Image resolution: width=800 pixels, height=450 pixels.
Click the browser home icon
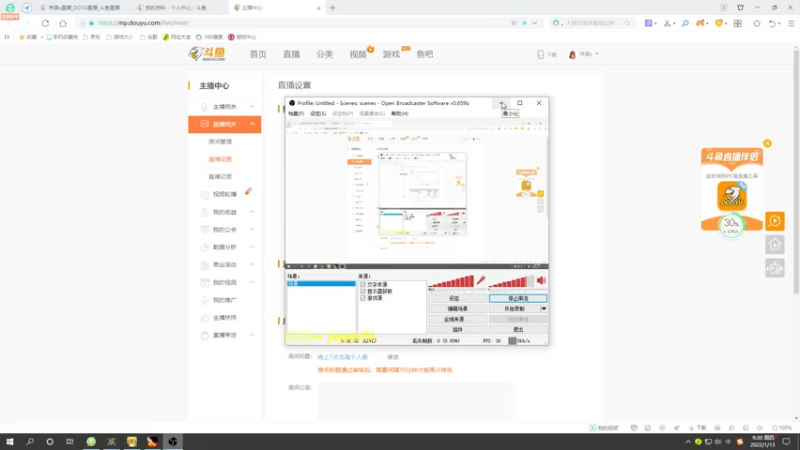point(63,23)
